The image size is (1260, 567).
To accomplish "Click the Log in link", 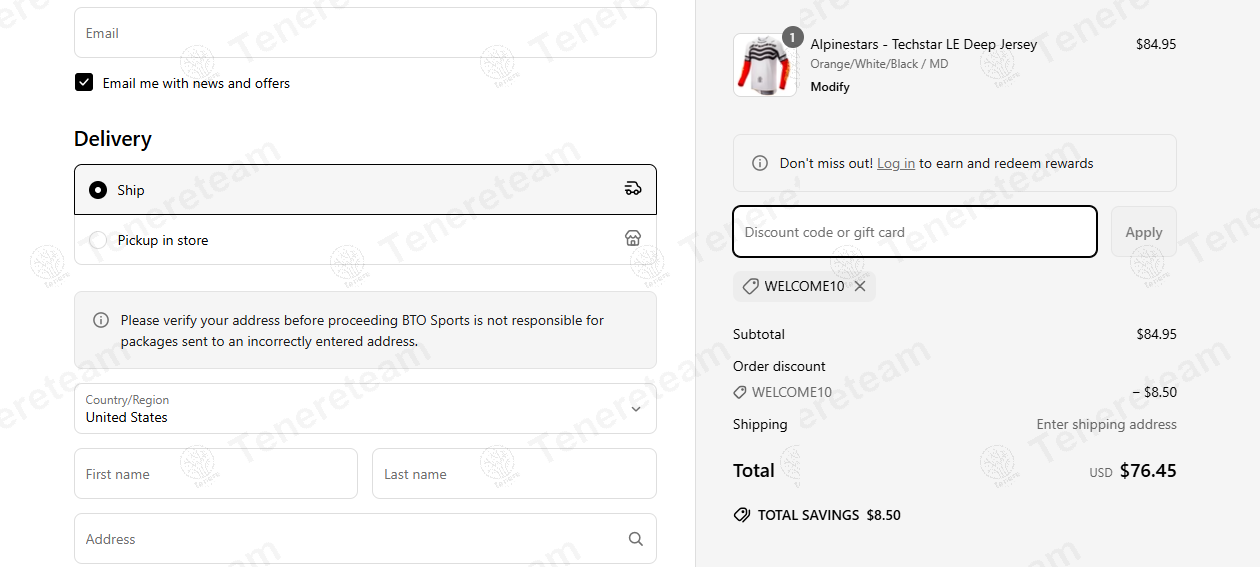I will point(896,163).
